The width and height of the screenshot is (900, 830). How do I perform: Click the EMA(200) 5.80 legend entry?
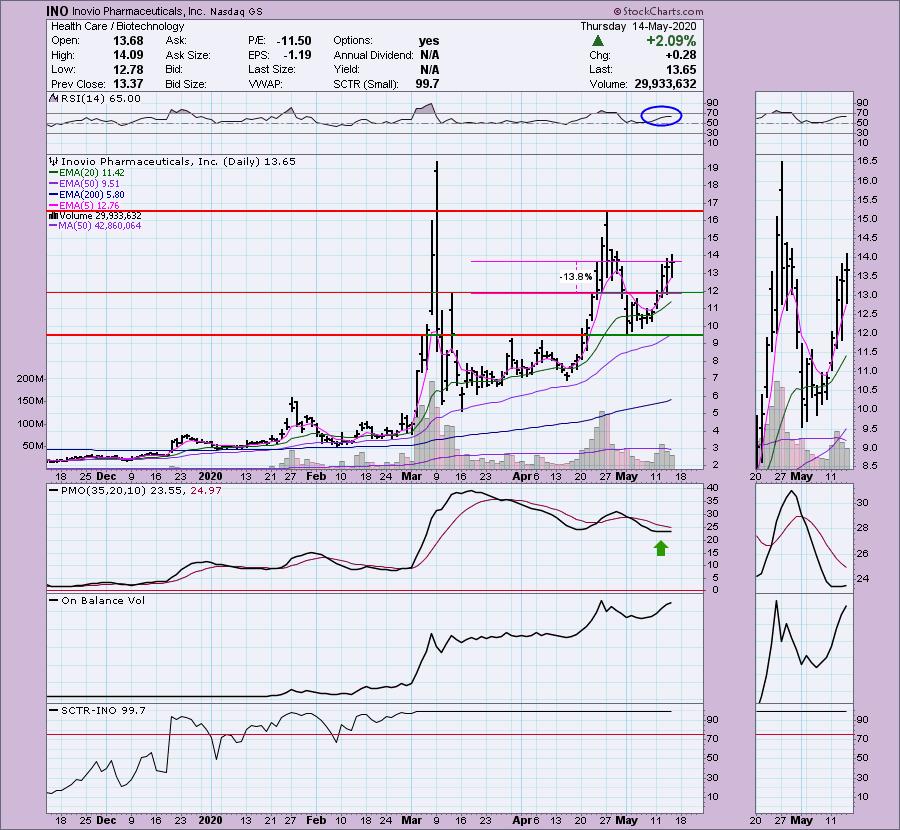tap(87, 194)
